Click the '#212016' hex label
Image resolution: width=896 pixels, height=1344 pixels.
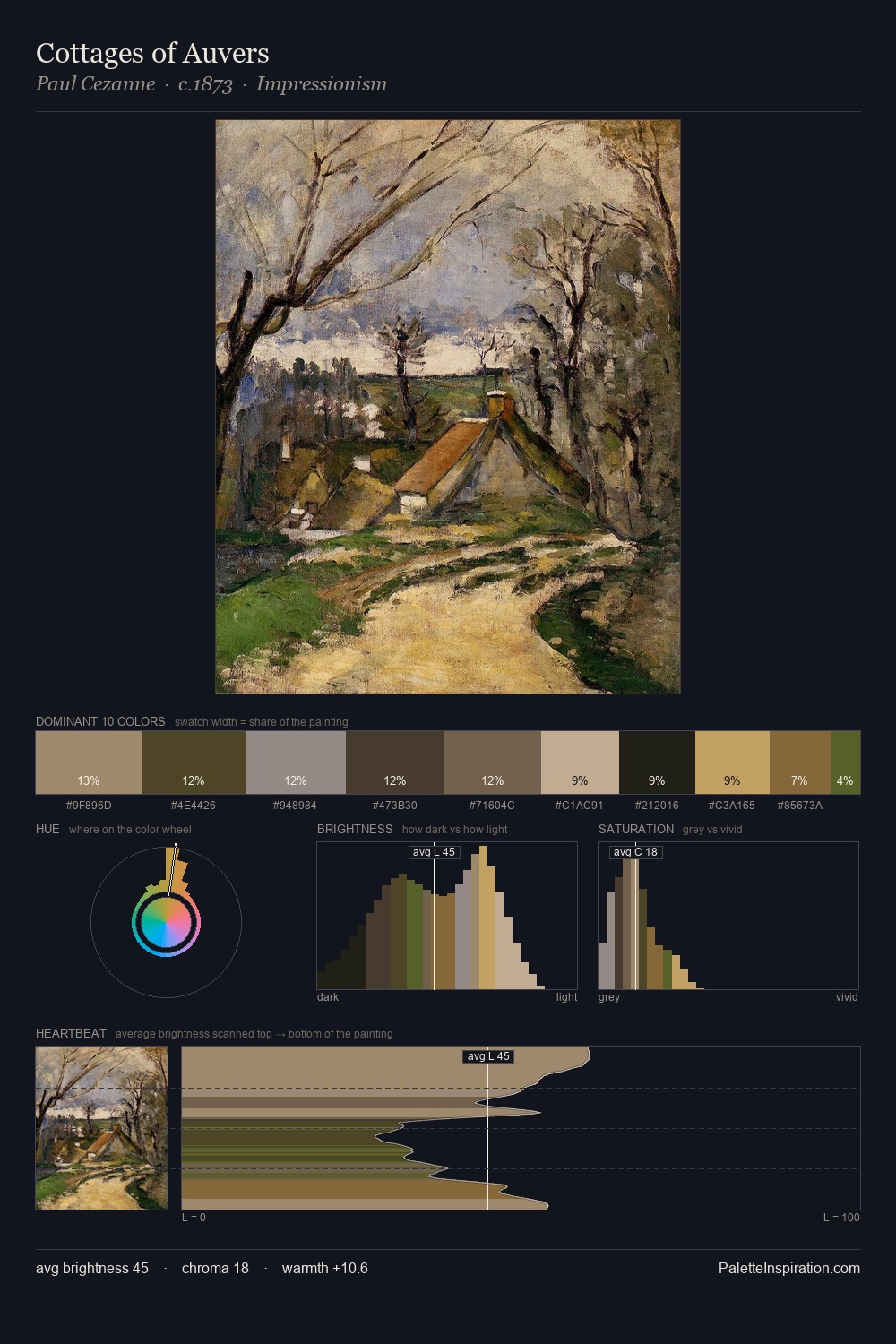coord(657,806)
